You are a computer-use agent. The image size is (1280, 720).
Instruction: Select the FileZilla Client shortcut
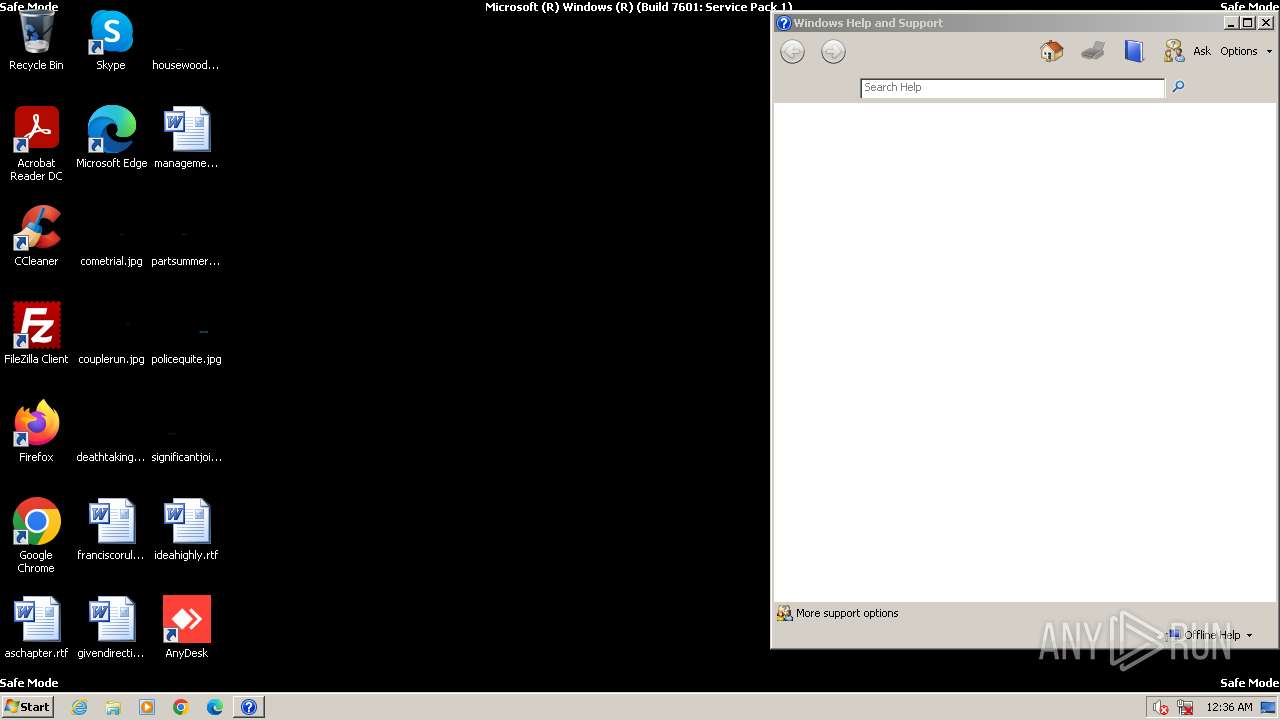click(x=36, y=334)
